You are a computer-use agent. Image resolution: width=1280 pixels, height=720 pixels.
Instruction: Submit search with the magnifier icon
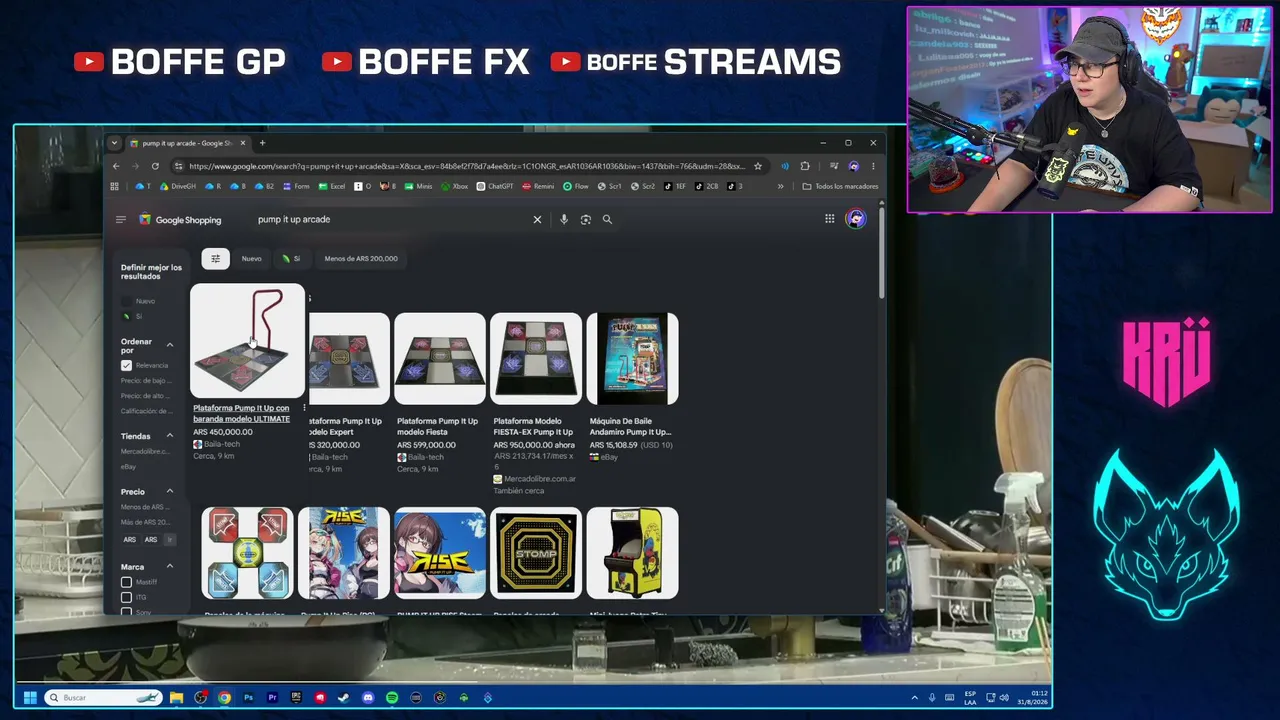point(607,219)
